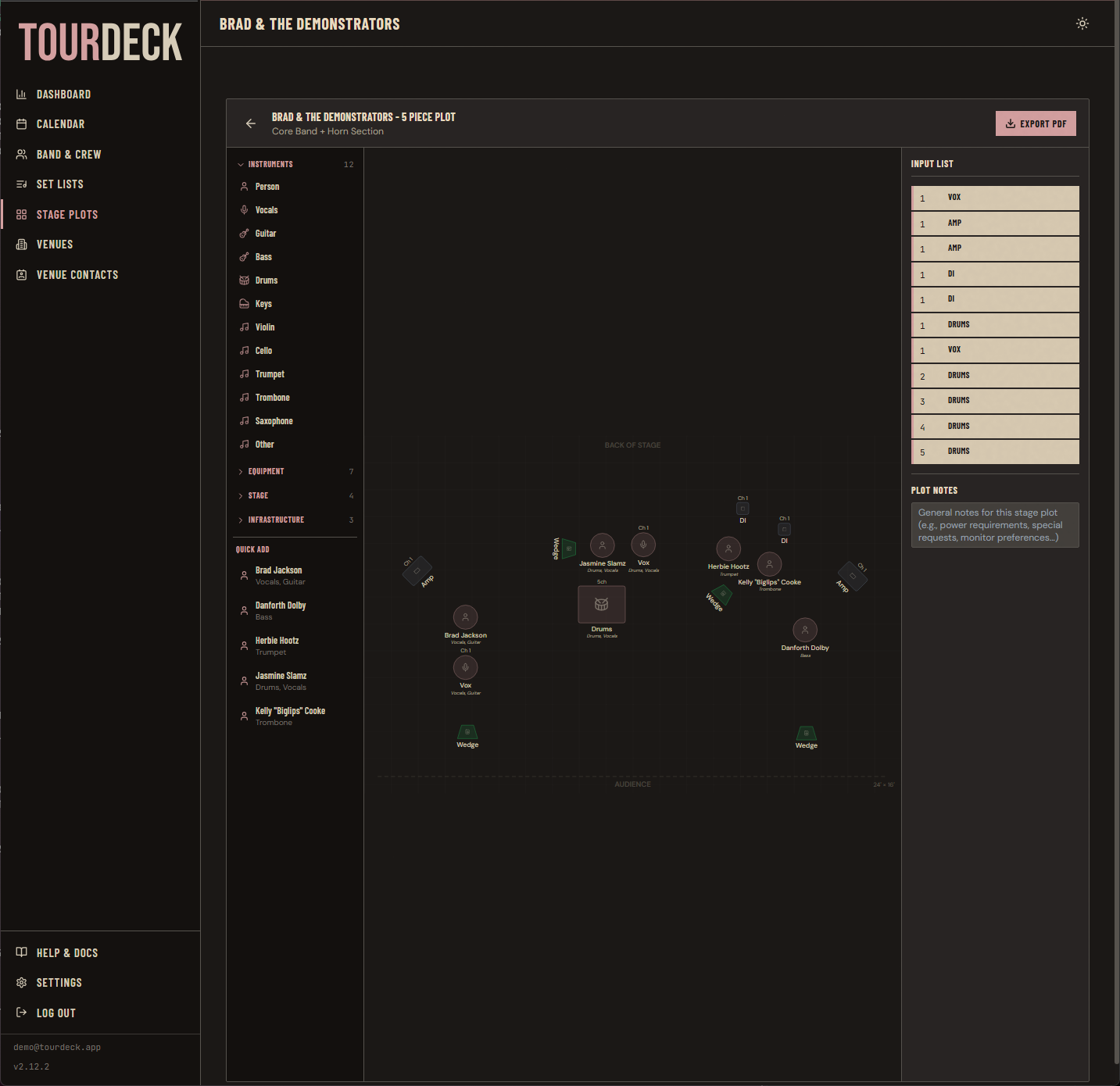
Task: Export the stage plot as PDF
Action: (x=1036, y=123)
